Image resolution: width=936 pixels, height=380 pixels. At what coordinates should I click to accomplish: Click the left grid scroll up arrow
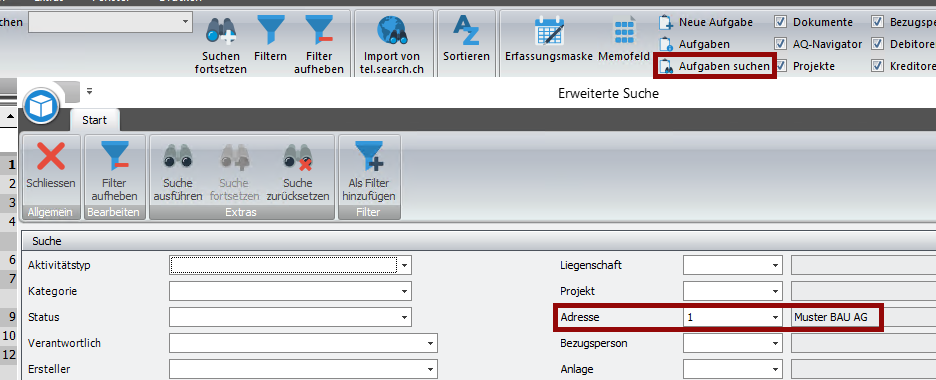(10, 118)
